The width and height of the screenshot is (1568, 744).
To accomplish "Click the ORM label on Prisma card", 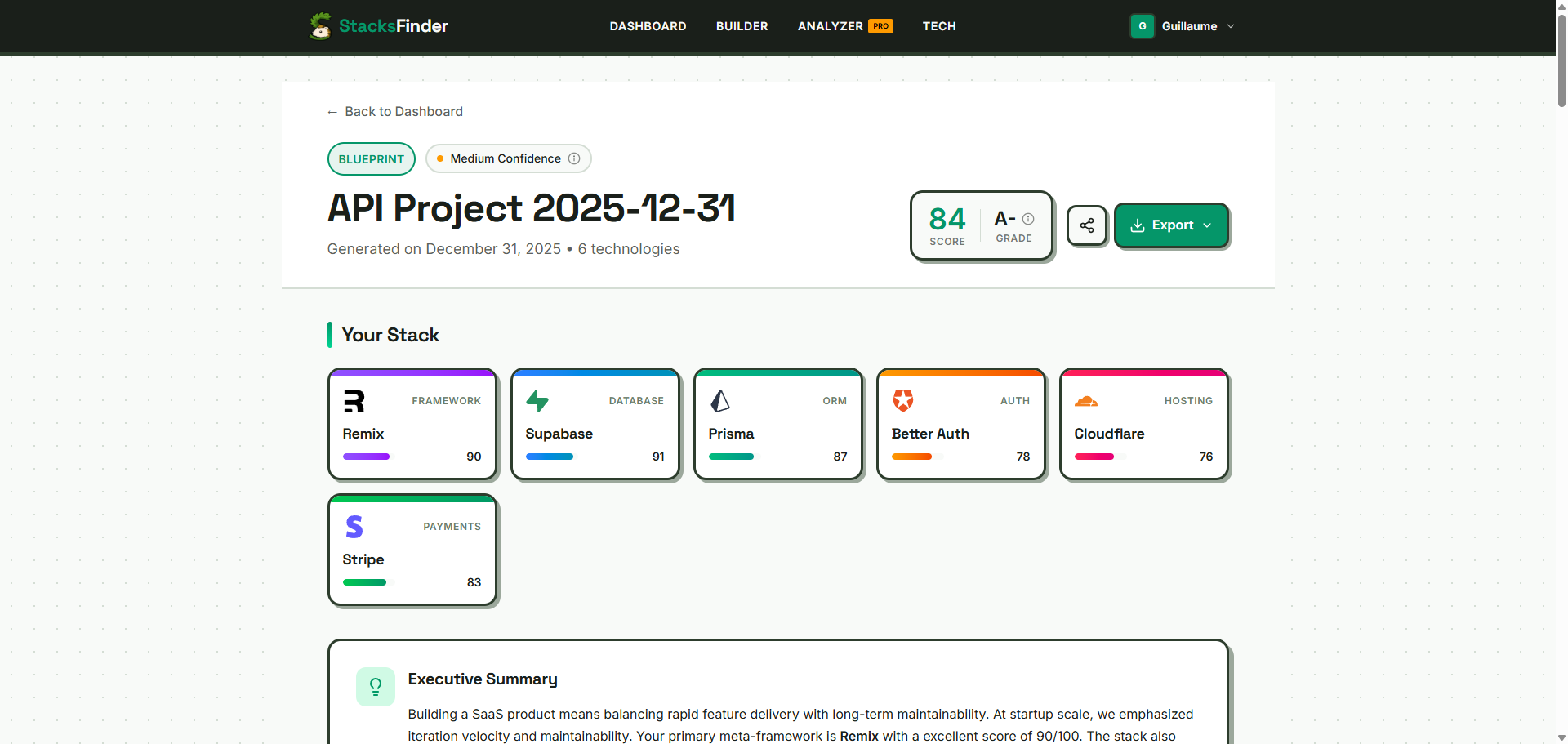I will pos(835,401).
